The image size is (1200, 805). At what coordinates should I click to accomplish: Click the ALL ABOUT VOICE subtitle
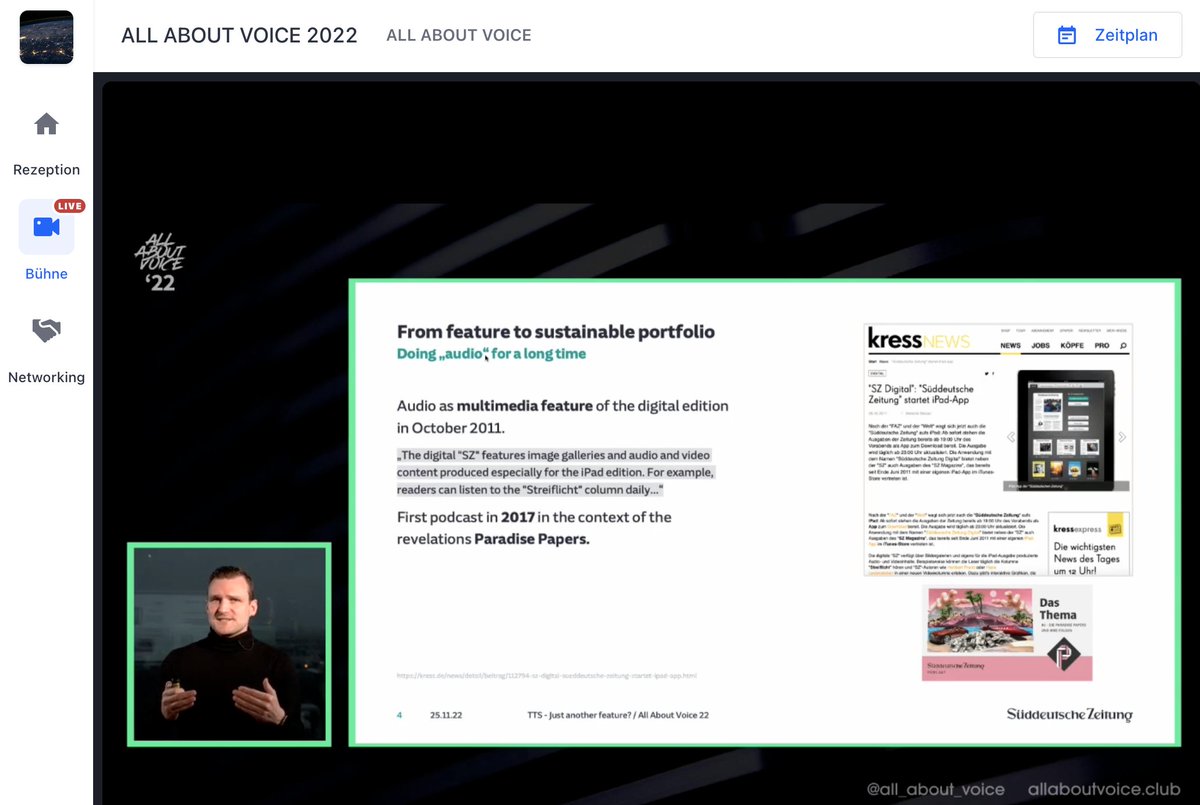(459, 35)
